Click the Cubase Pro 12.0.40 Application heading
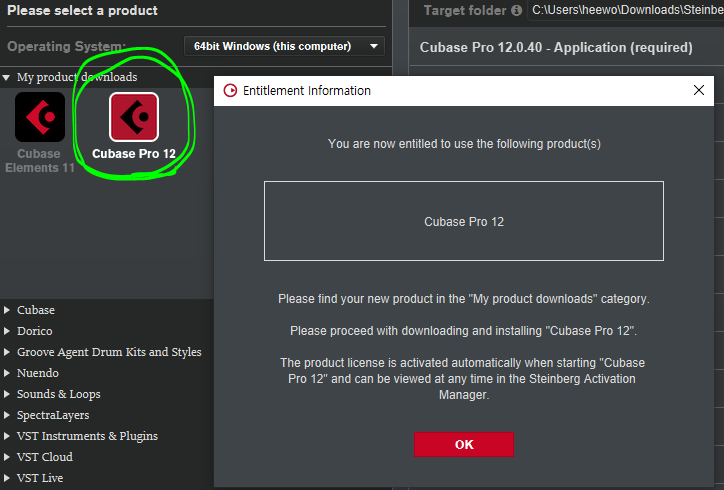This screenshot has height=490, width=724. tap(556, 48)
